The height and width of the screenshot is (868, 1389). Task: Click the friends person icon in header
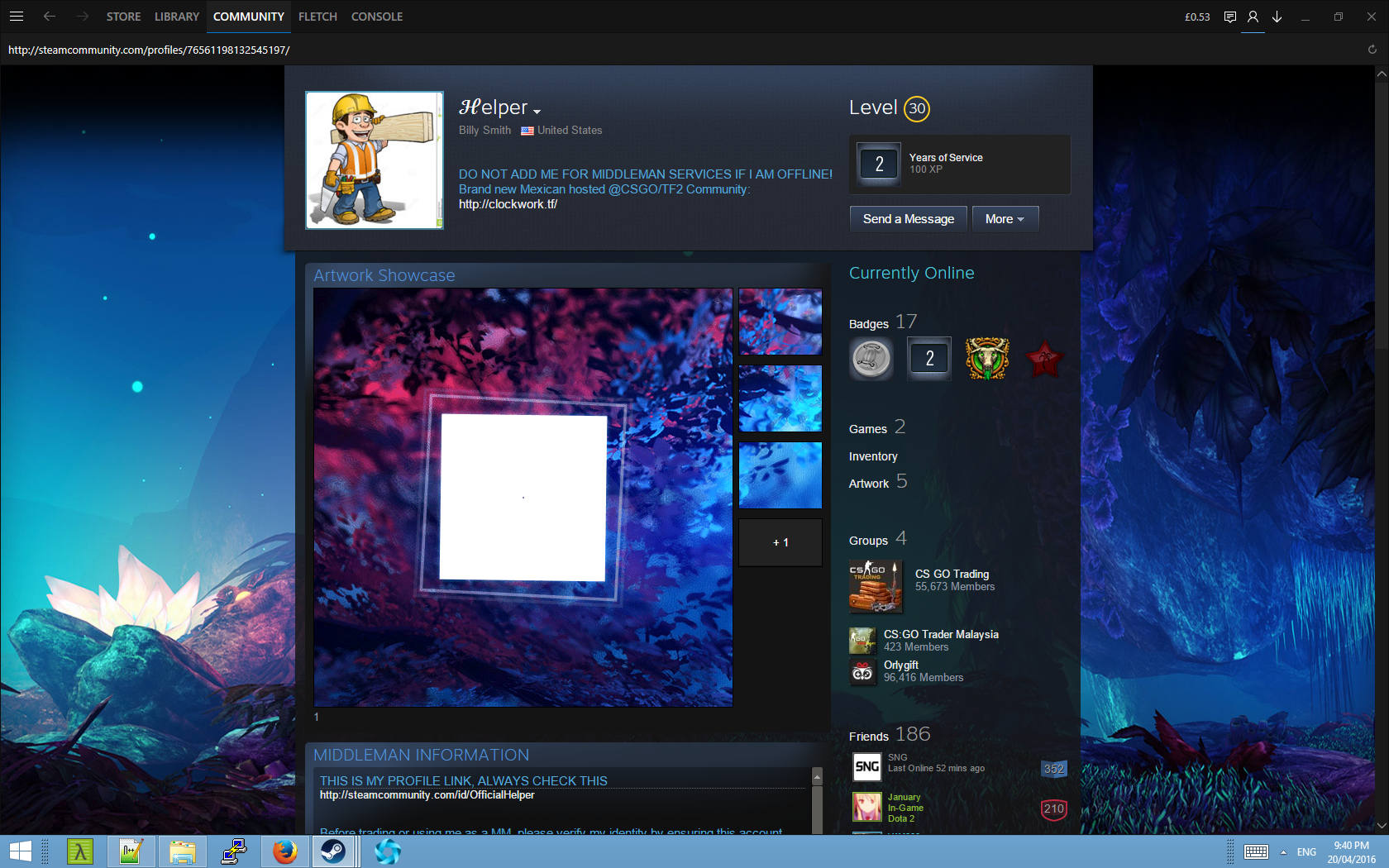point(1253,17)
